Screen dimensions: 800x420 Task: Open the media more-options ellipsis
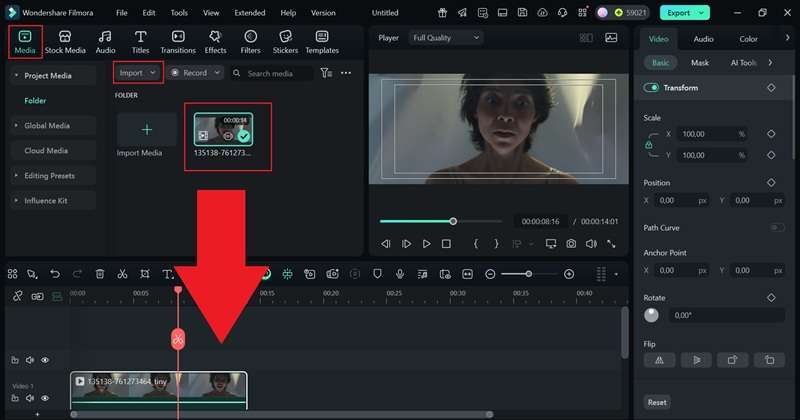tap(346, 73)
